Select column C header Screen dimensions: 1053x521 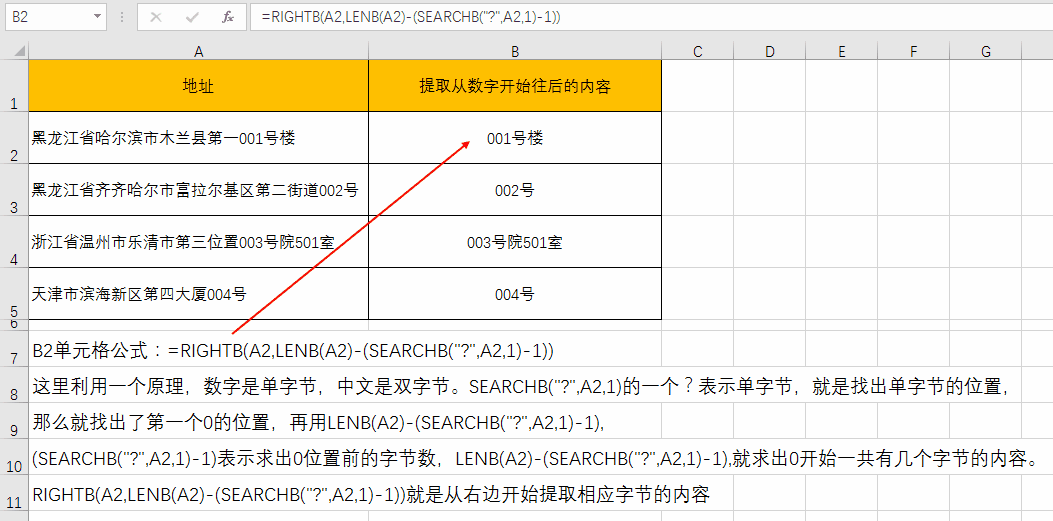pos(697,51)
